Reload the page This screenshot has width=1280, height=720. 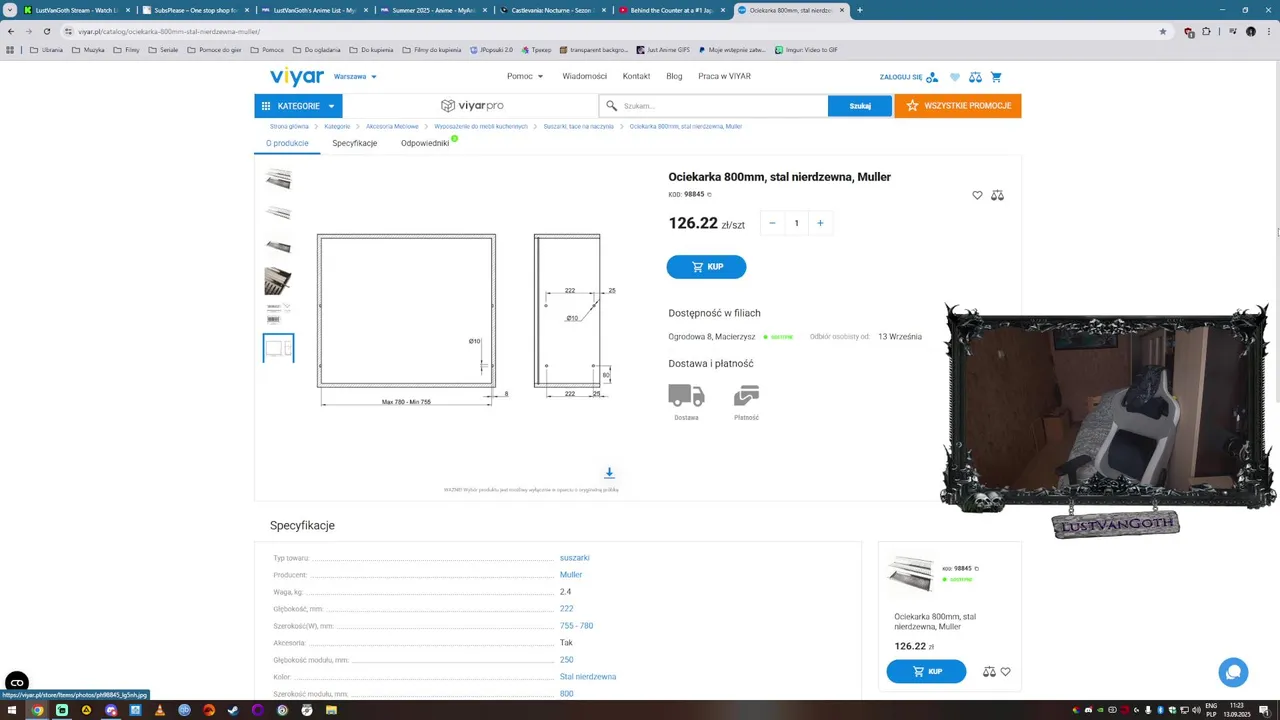point(46,31)
